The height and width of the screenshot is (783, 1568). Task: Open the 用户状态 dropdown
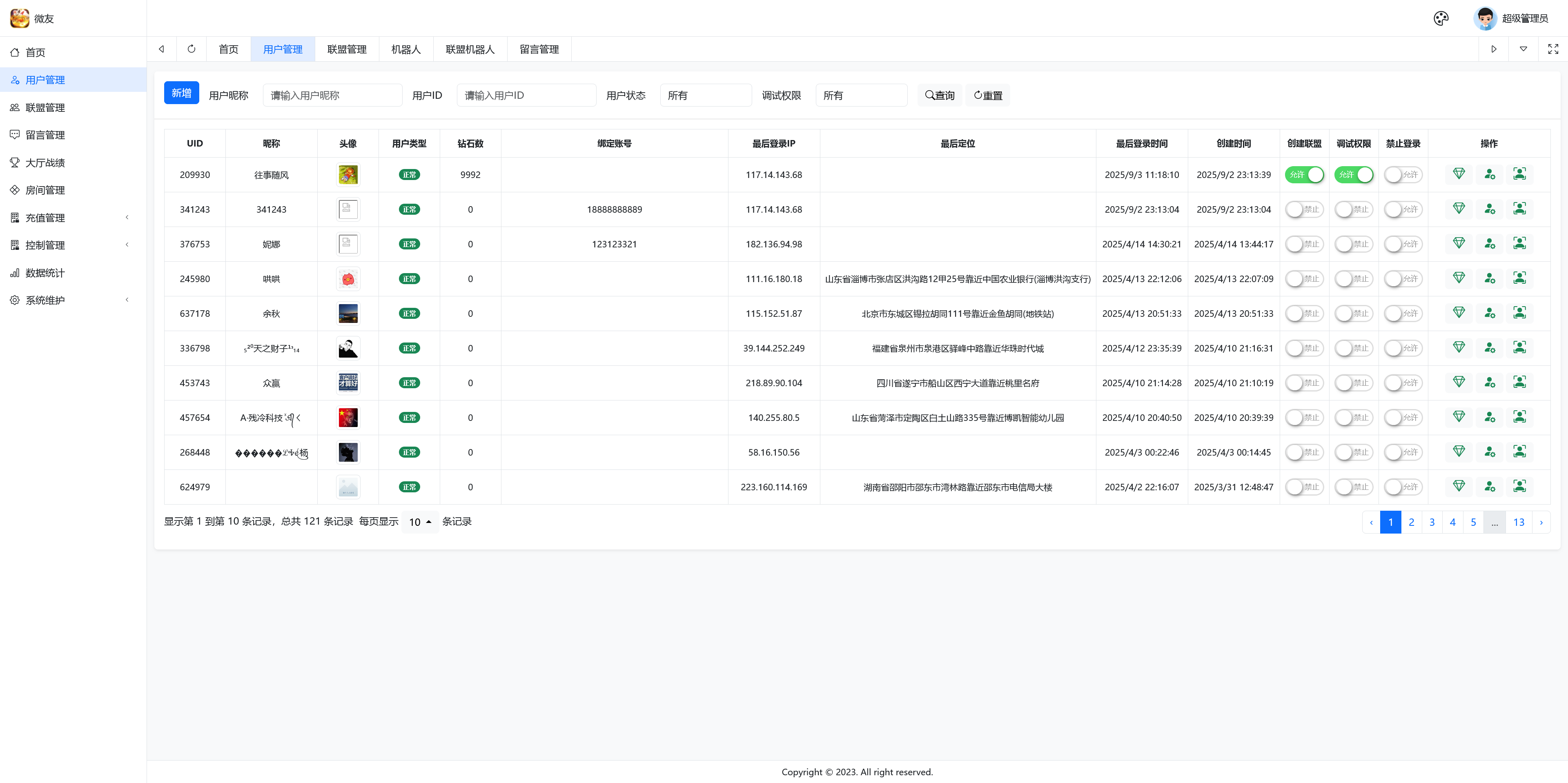tap(706, 96)
